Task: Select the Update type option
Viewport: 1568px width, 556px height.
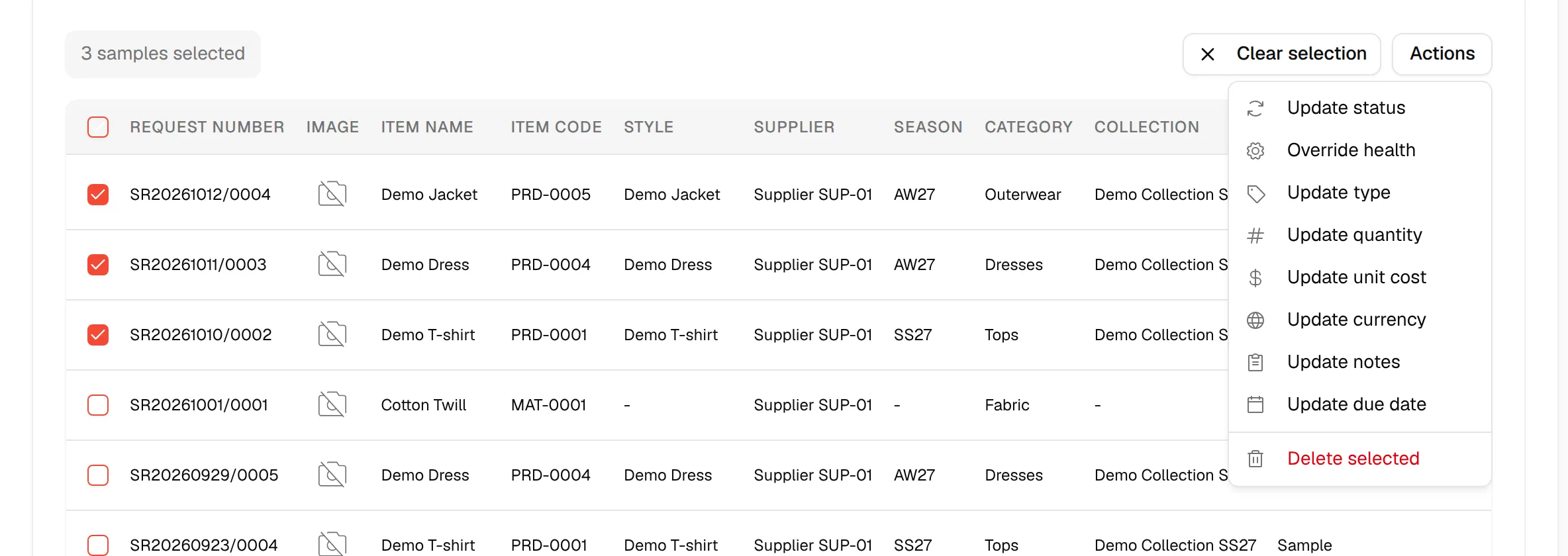Action: click(x=1360, y=193)
